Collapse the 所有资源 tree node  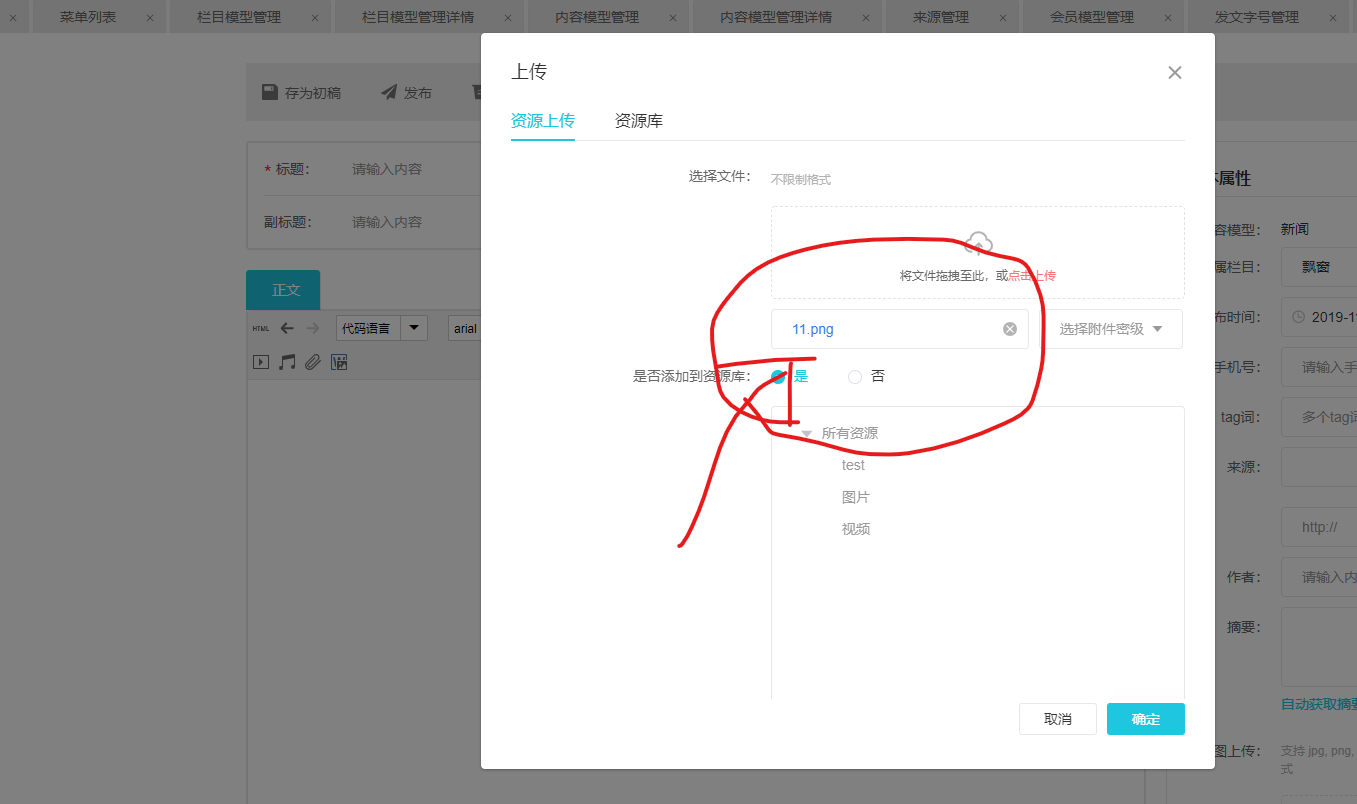pyautogui.click(x=807, y=434)
